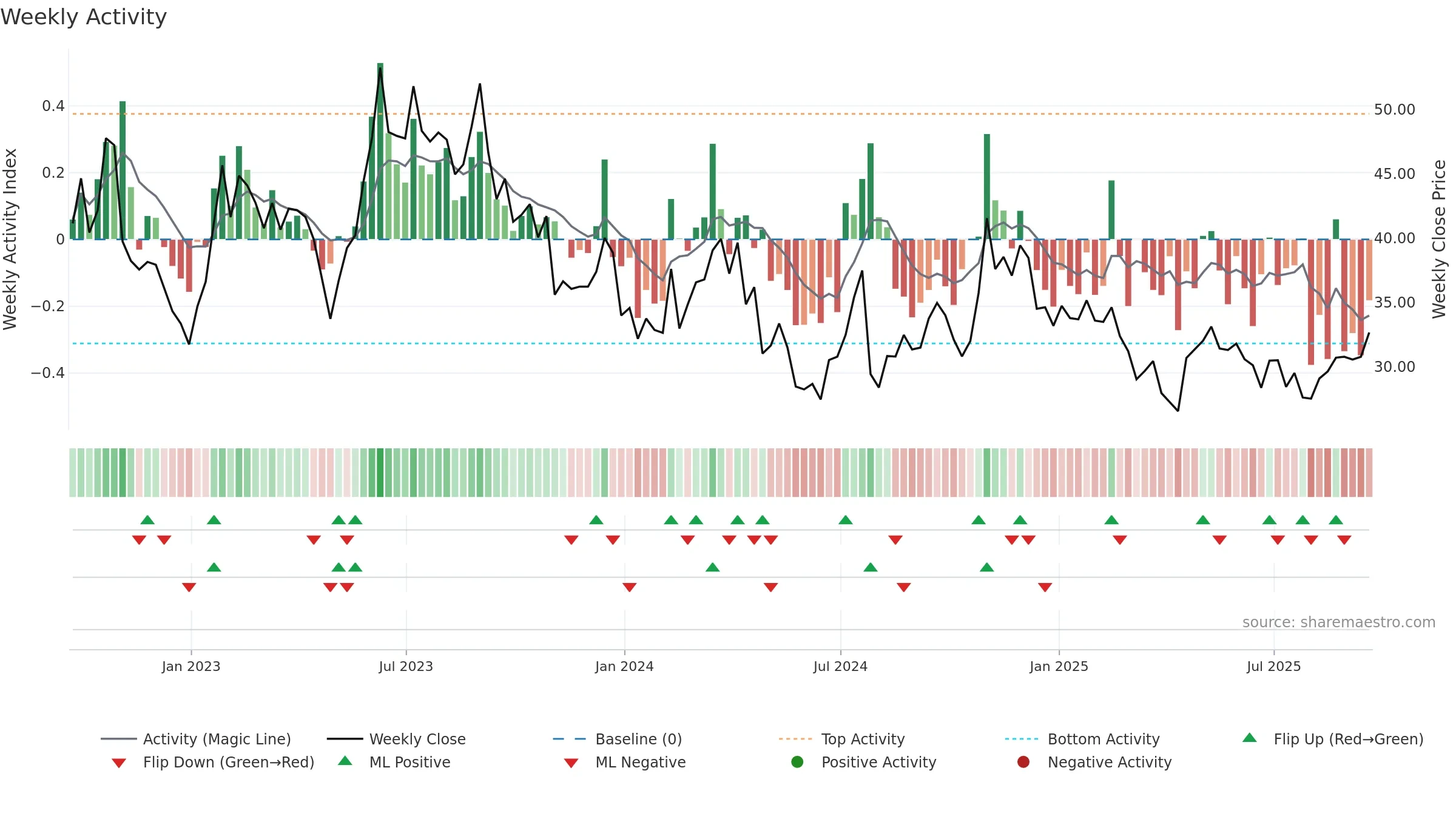The height and width of the screenshot is (819, 1456).
Task: Click the Weekly Close Price axis title
Action: (x=1439, y=239)
